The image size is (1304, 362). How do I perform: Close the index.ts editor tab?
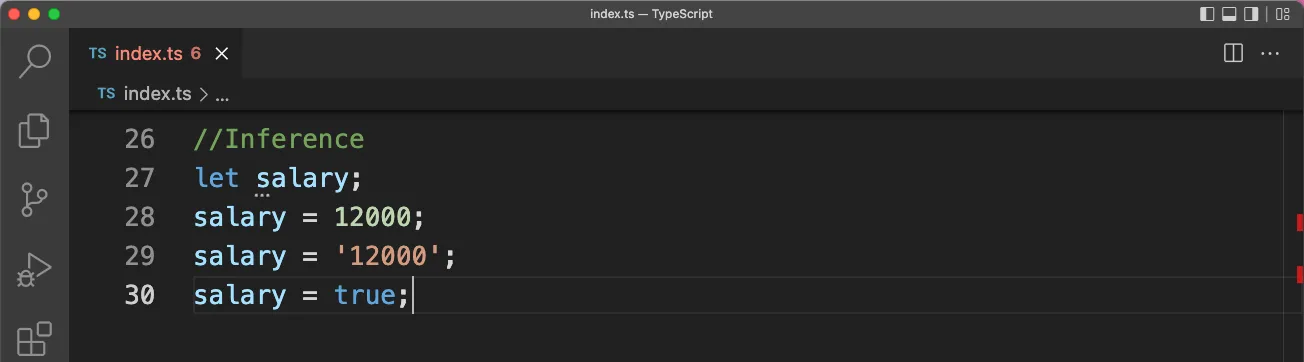(222, 54)
